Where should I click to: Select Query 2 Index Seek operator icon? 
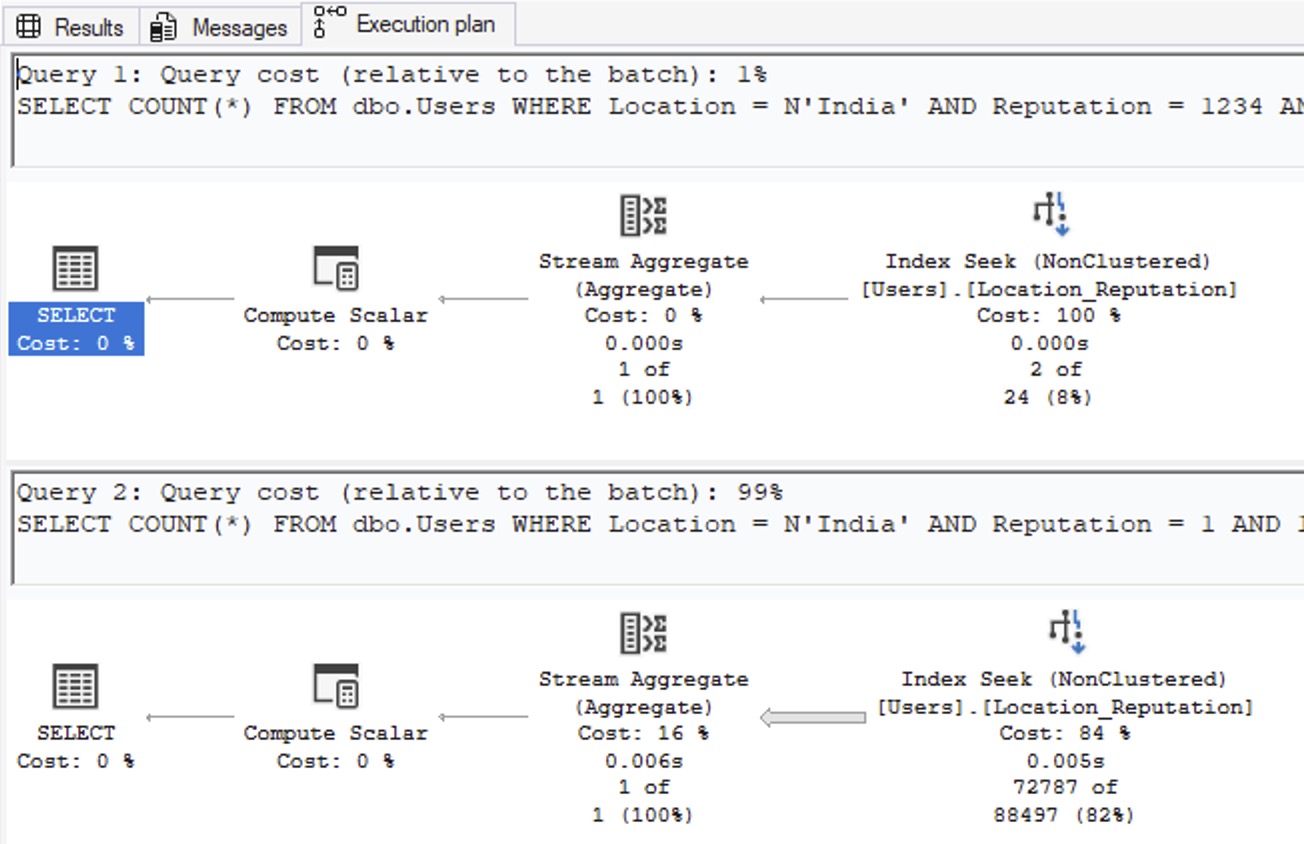(1065, 631)
